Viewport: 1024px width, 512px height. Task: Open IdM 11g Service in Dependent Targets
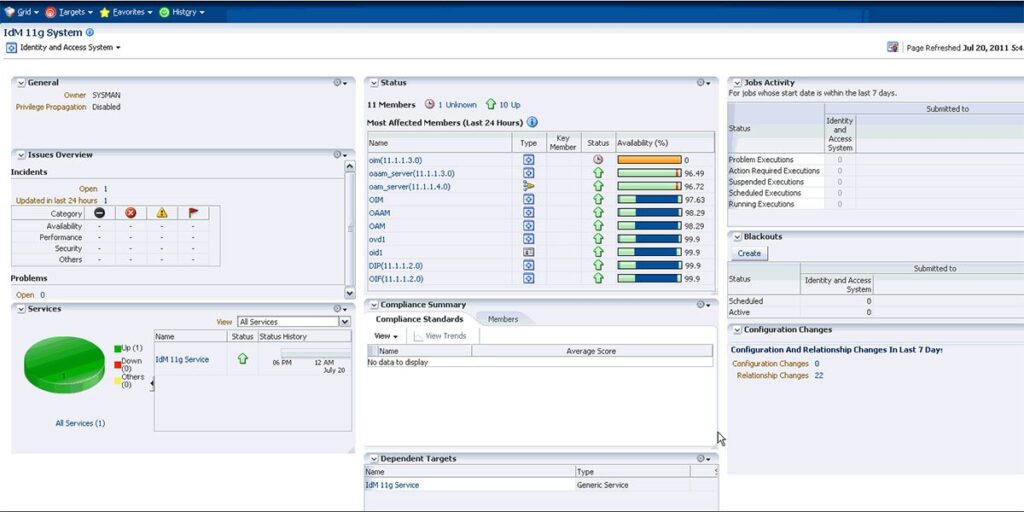click(x=392, y=485)
